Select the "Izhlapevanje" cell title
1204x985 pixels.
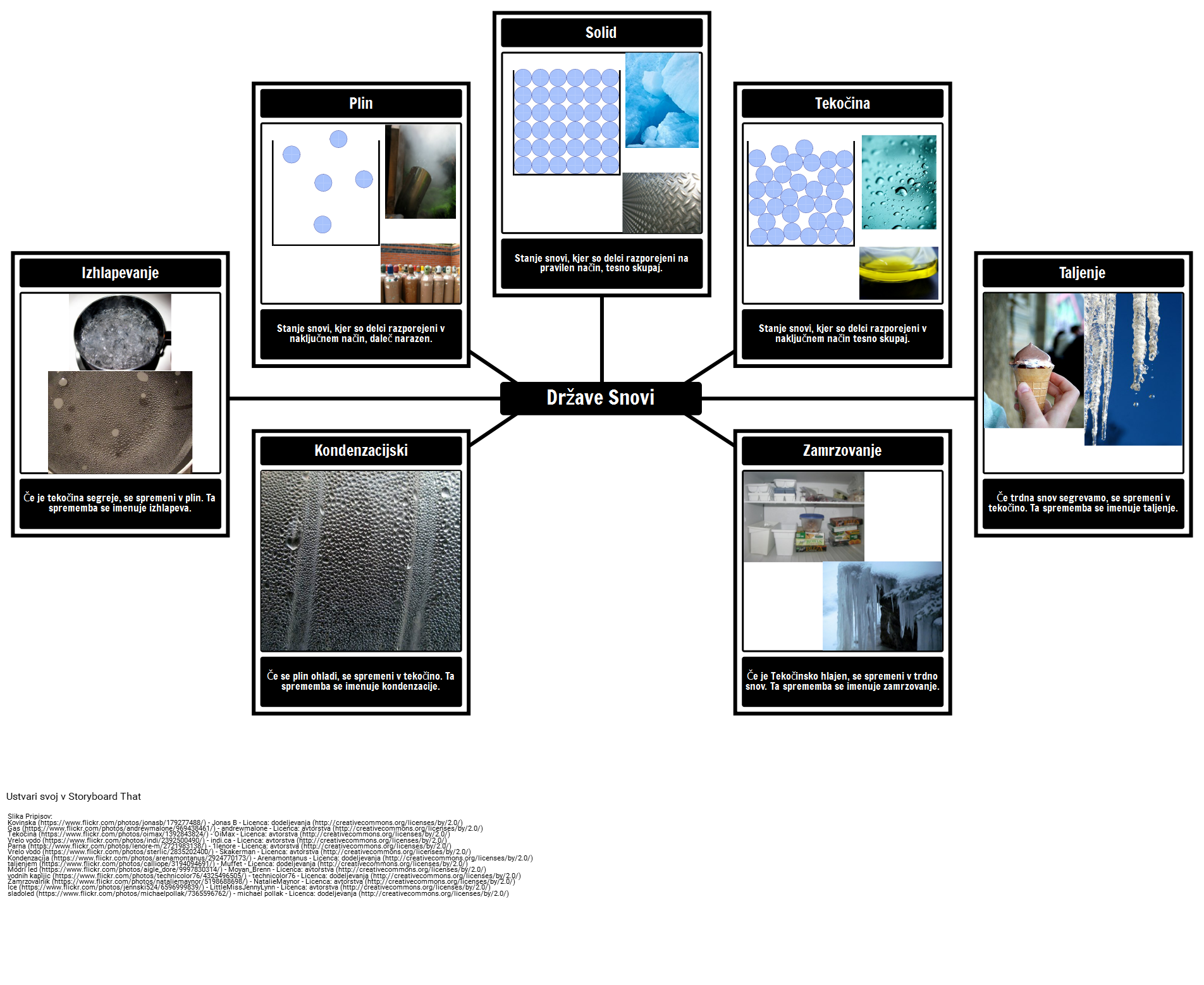click(x=120, y=273)
